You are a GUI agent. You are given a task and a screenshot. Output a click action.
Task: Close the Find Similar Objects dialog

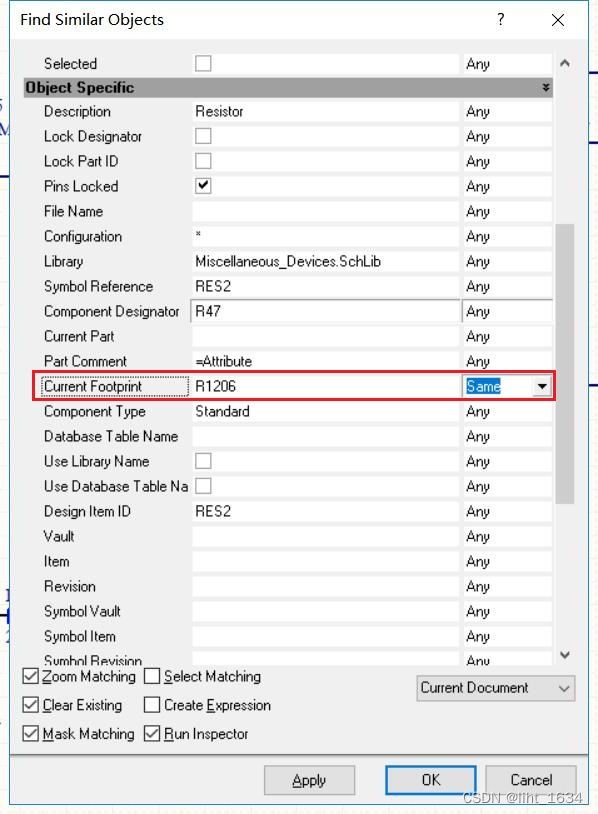558,20
